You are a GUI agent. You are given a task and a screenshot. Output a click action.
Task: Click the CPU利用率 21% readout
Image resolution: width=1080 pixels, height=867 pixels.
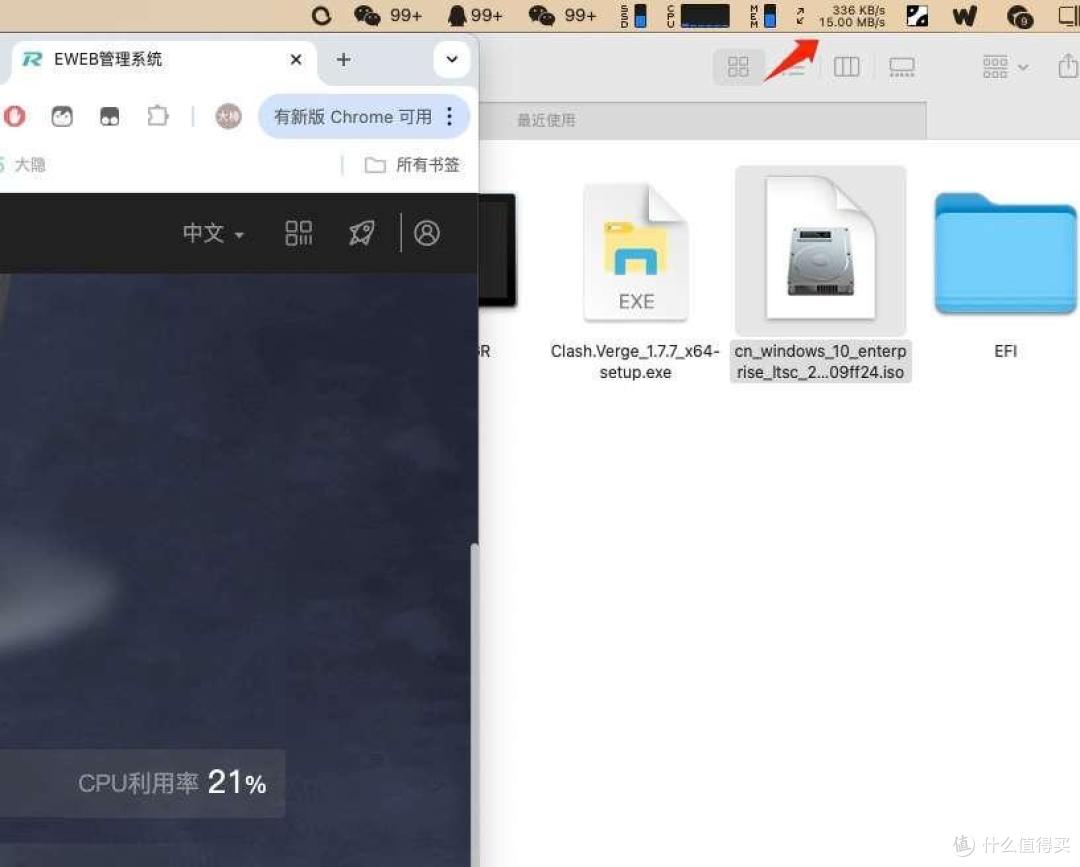pyautogui.click(x=172, y=783)
